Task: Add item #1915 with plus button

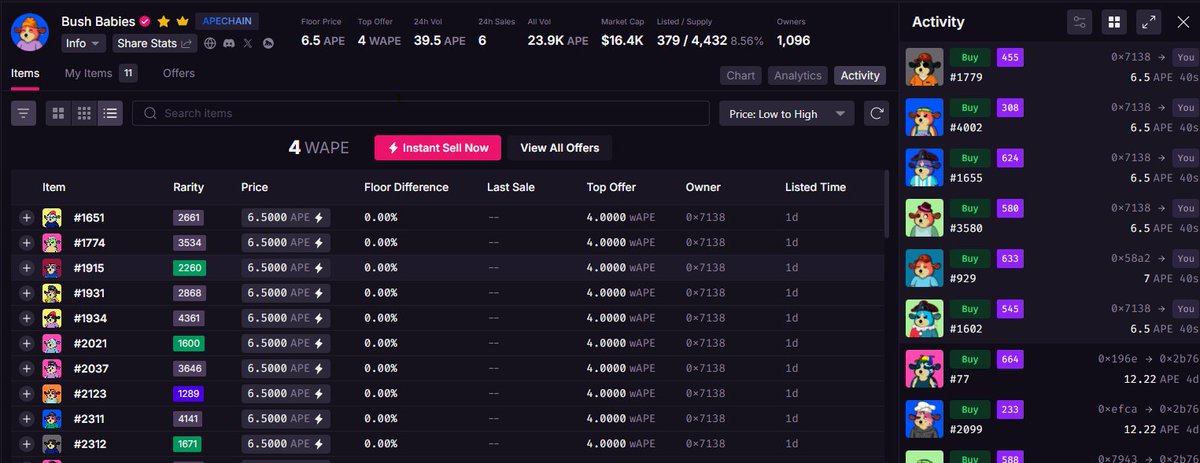Action: tap(26, 268)
